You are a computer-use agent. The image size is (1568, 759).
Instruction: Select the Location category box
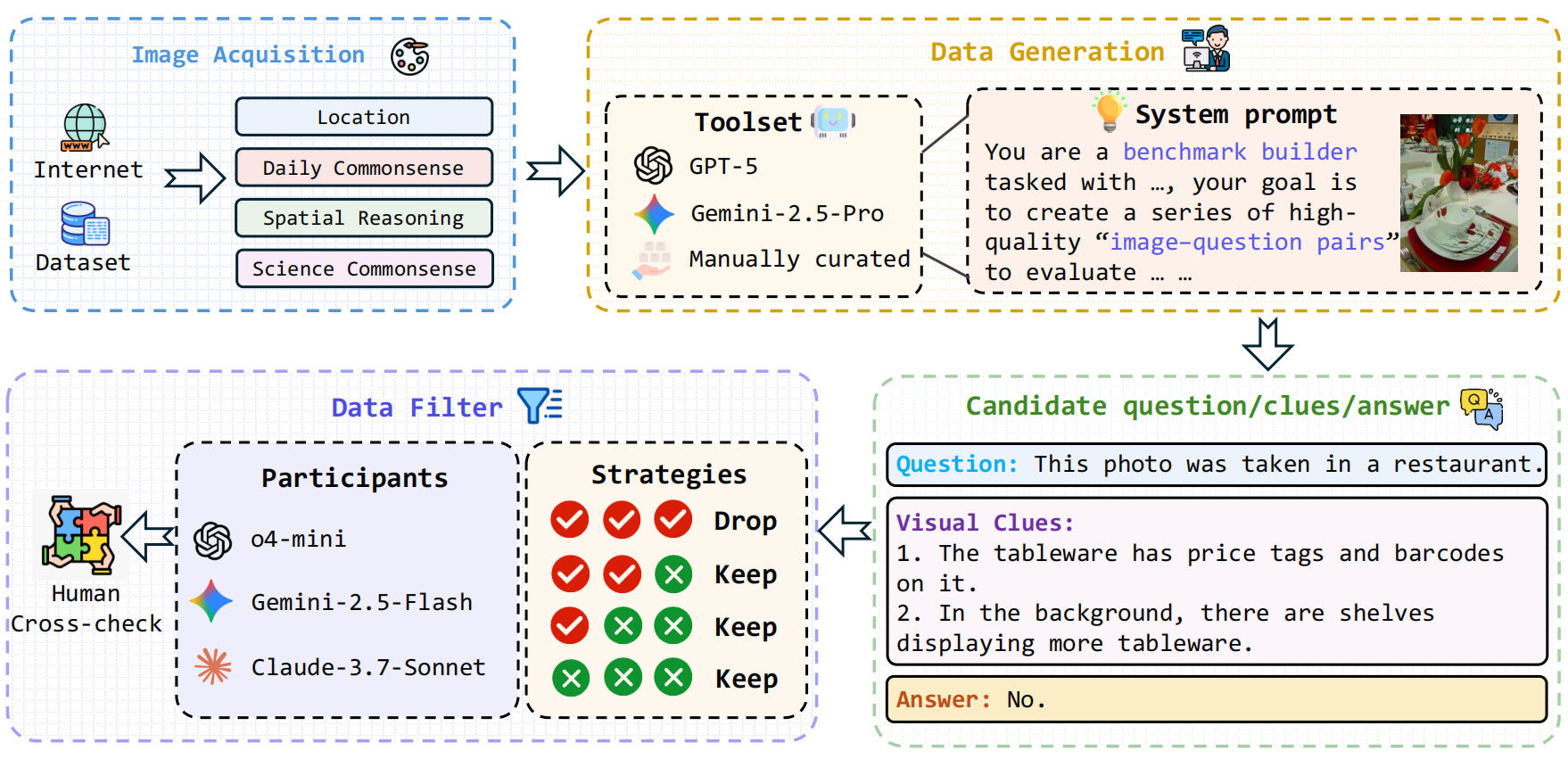364,117
